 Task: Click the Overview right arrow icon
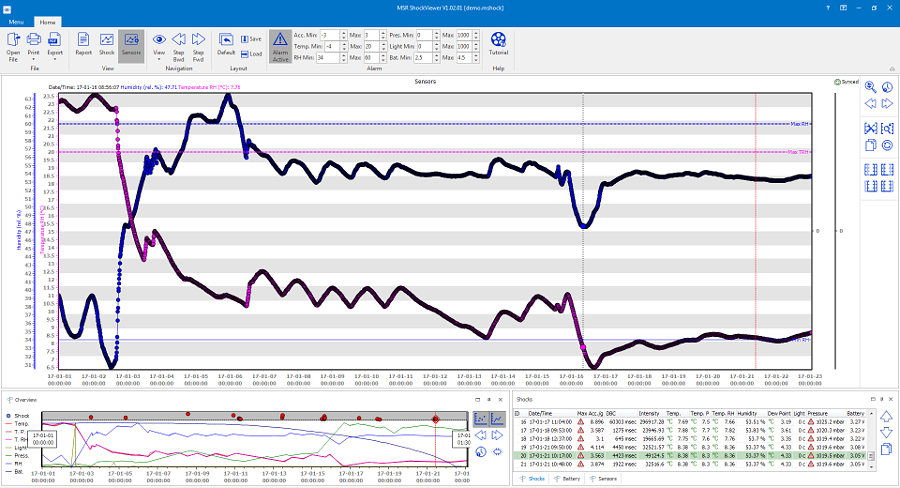pyautogui.click(x=497, y=435)
